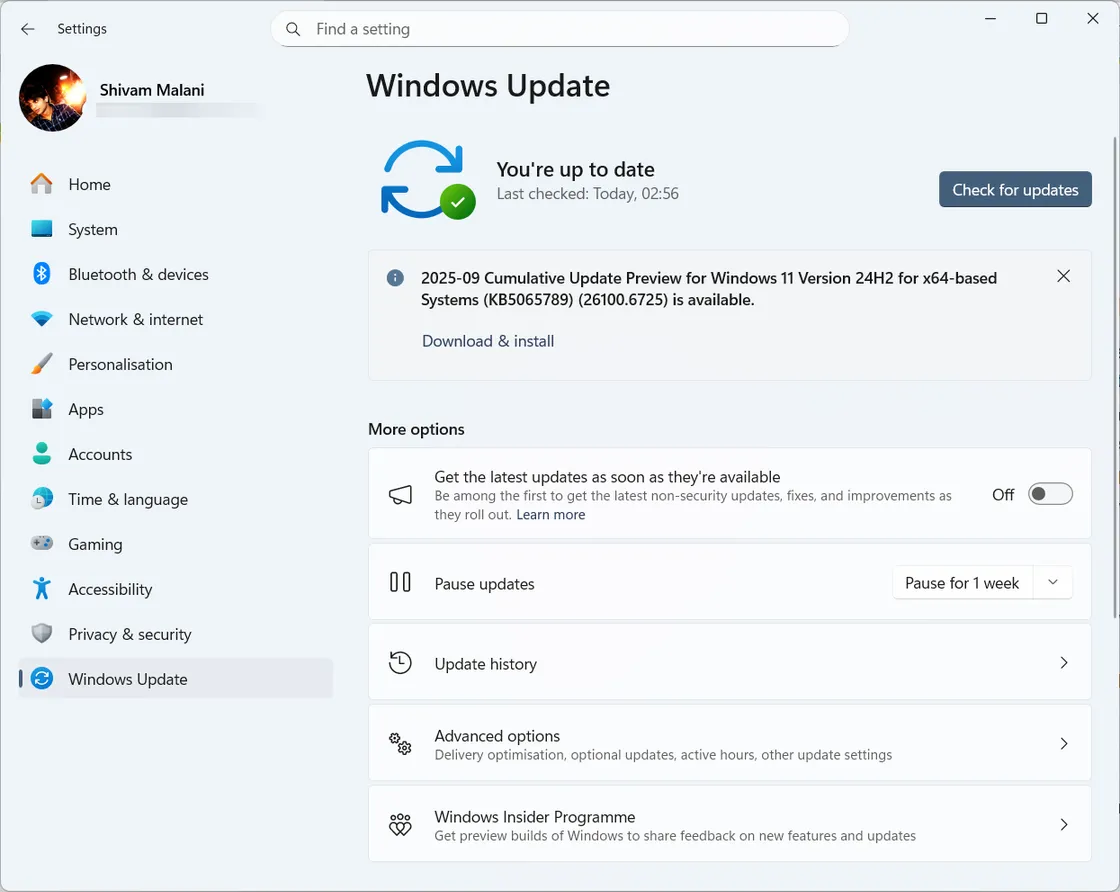Select the Privacy & security shield icon

(41, 634)
